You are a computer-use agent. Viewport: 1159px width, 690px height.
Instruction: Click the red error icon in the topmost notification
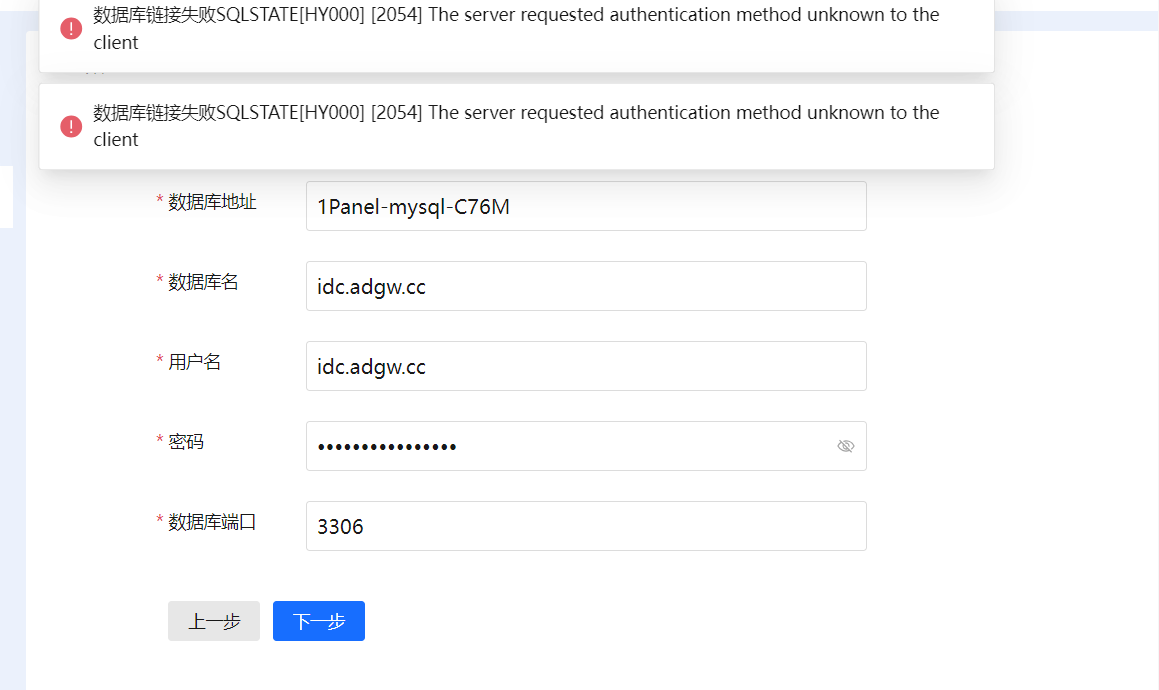[x=71, y=29]
